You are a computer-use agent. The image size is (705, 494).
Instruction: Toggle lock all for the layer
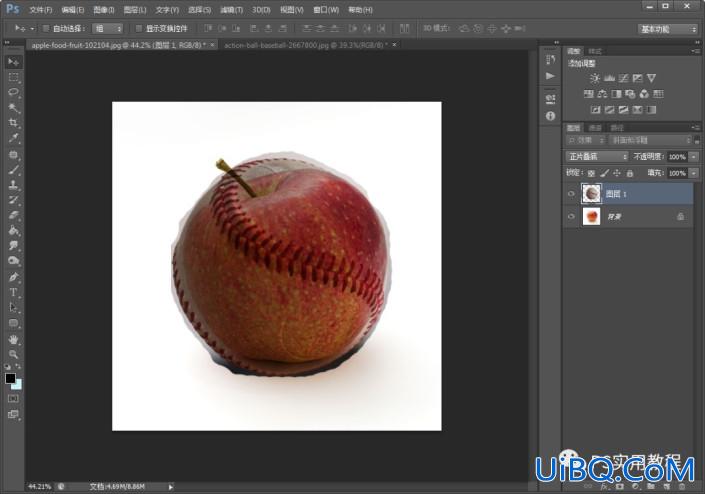(630, 173)
